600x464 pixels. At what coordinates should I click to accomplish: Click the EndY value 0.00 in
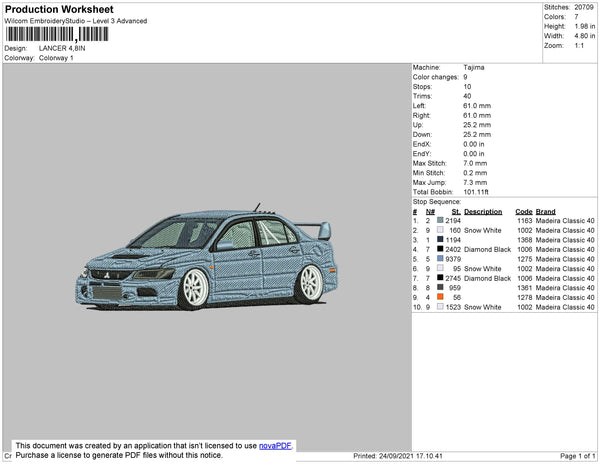[x=474, y=154]
